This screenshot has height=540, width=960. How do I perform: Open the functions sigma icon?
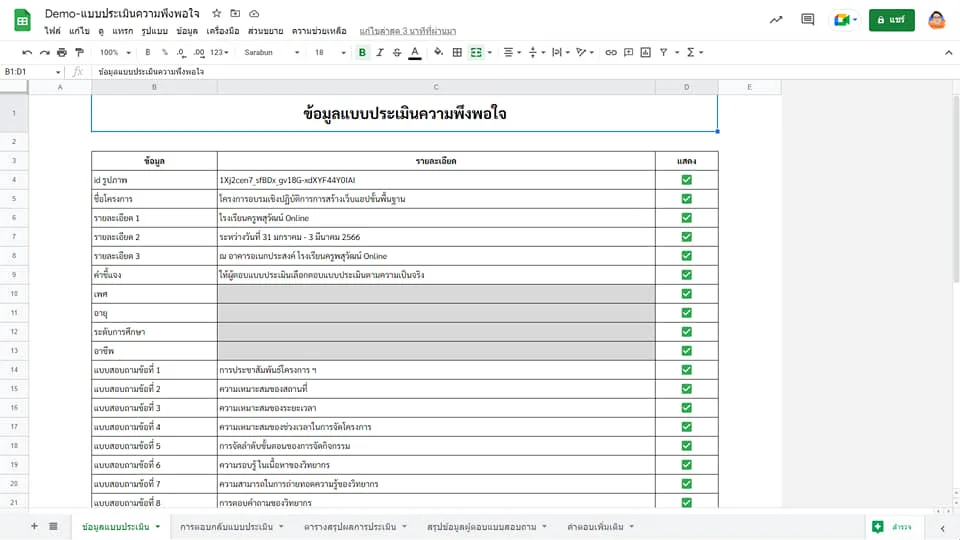coord(691,53)
